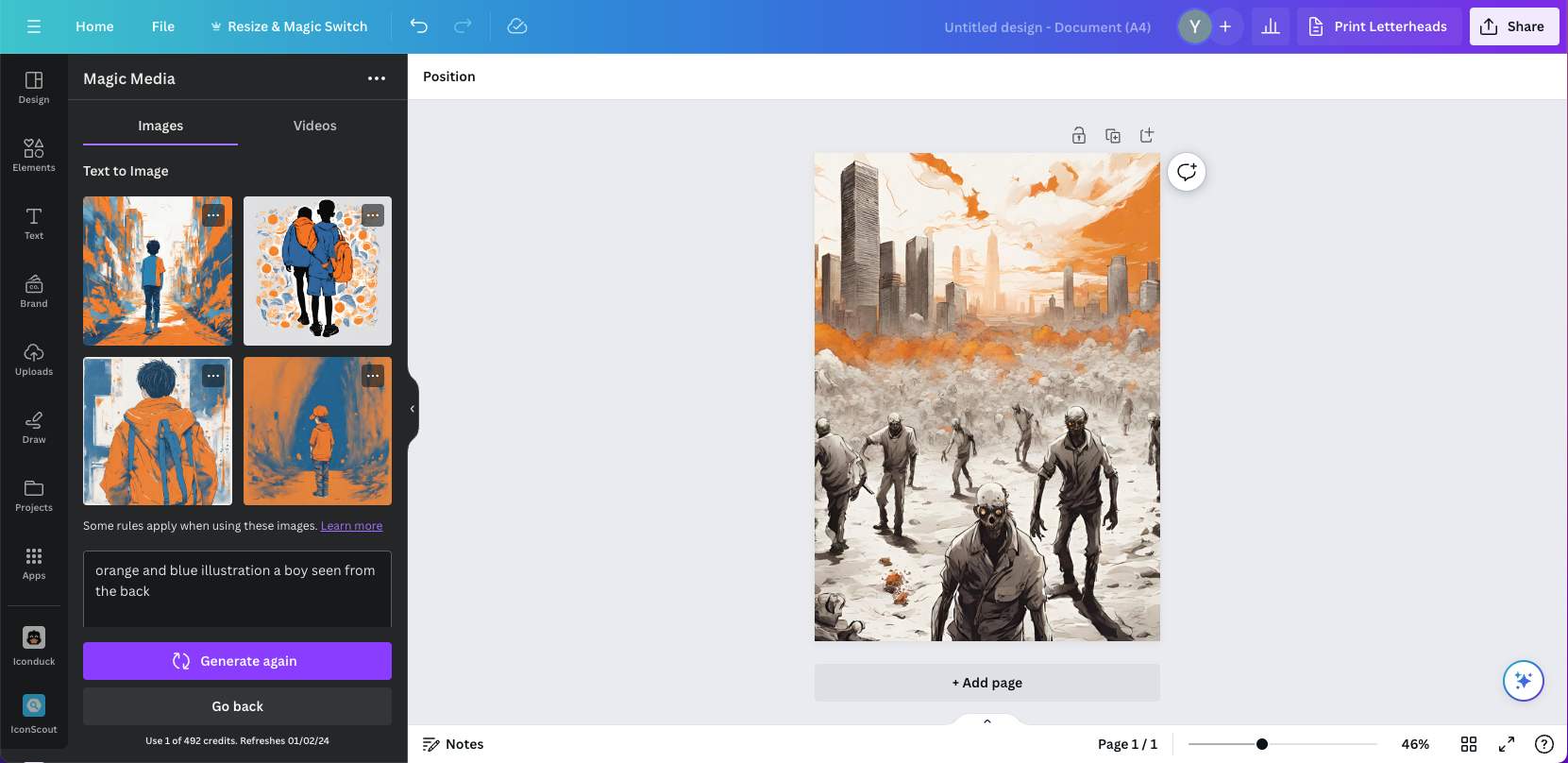This screenshot has width=1568, height=763.
Task: Collapse the side panel with arrow handle
Action: [413, 409]
